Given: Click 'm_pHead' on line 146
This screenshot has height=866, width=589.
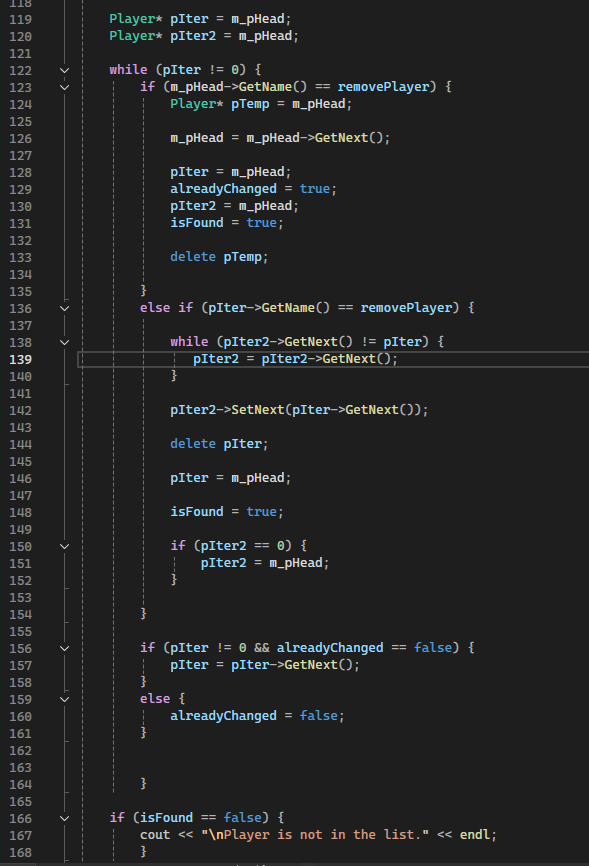Looking at the screenshot, I should tap(257, 478).
